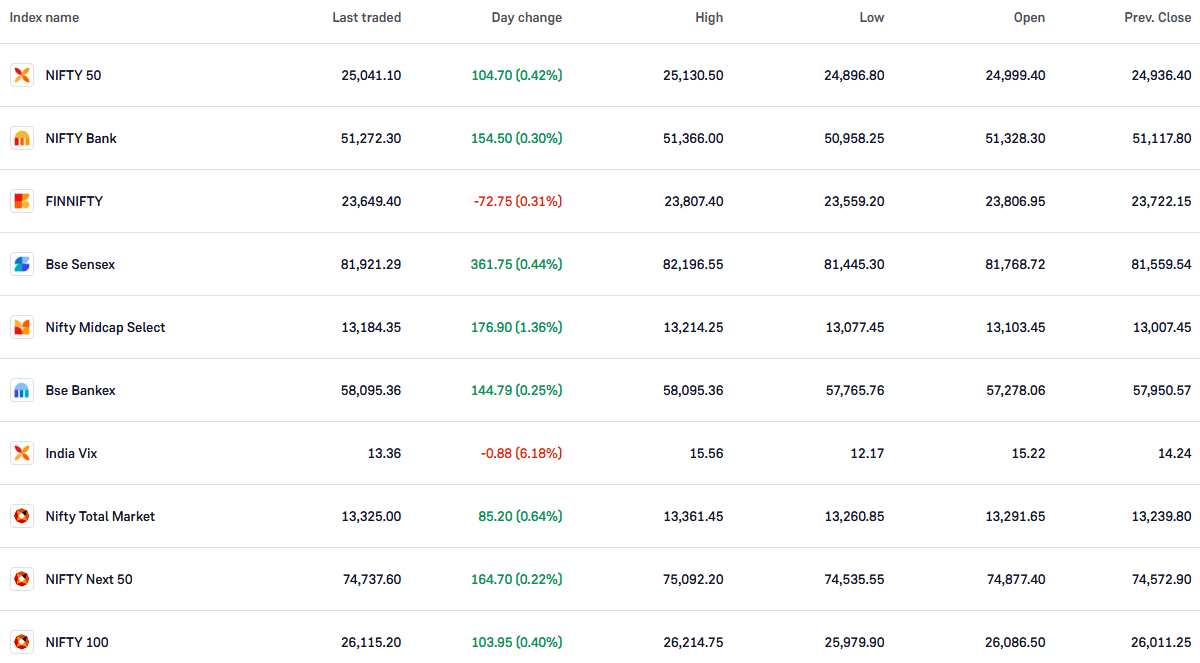Image resolution: width=1200 pixels, height=663 pixels.
Task: Sort by Last traded column header
Action: pyautogui.click(x=366, y=18)
